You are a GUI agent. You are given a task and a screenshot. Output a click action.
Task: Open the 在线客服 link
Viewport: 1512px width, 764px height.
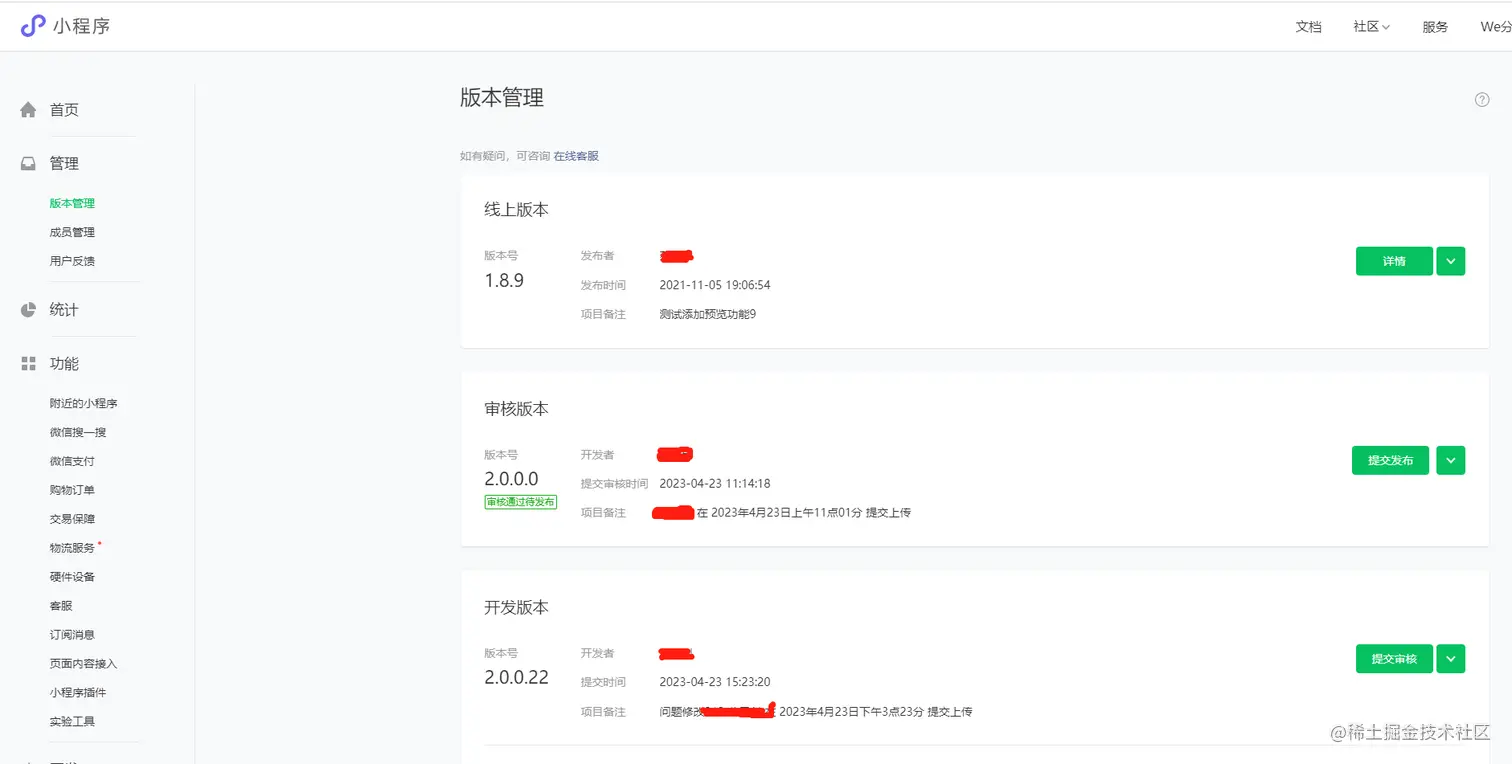tap(576, 156)
